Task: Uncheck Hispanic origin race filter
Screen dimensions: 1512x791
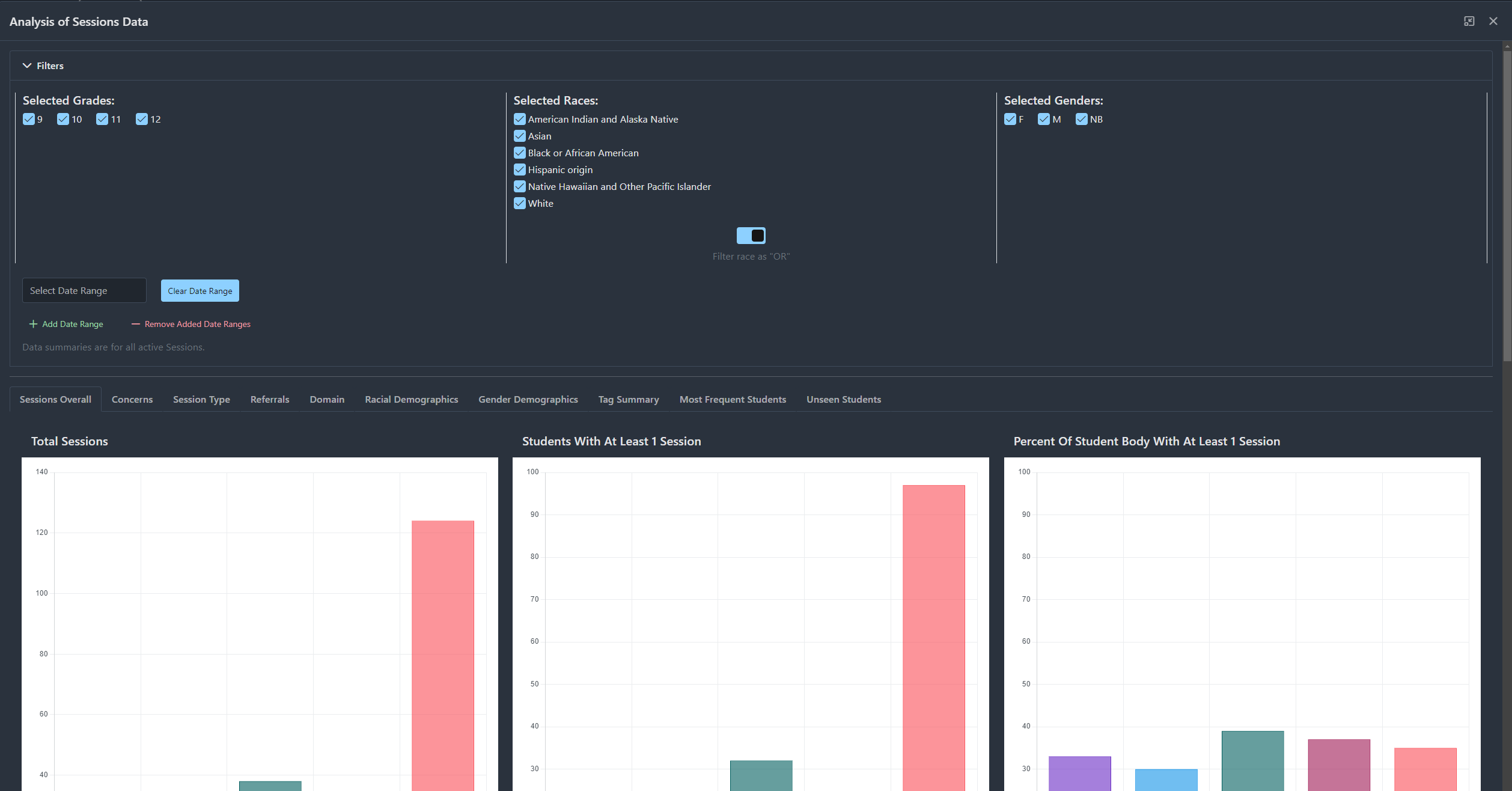Action: pyautogui.click(x=518, y=170)
